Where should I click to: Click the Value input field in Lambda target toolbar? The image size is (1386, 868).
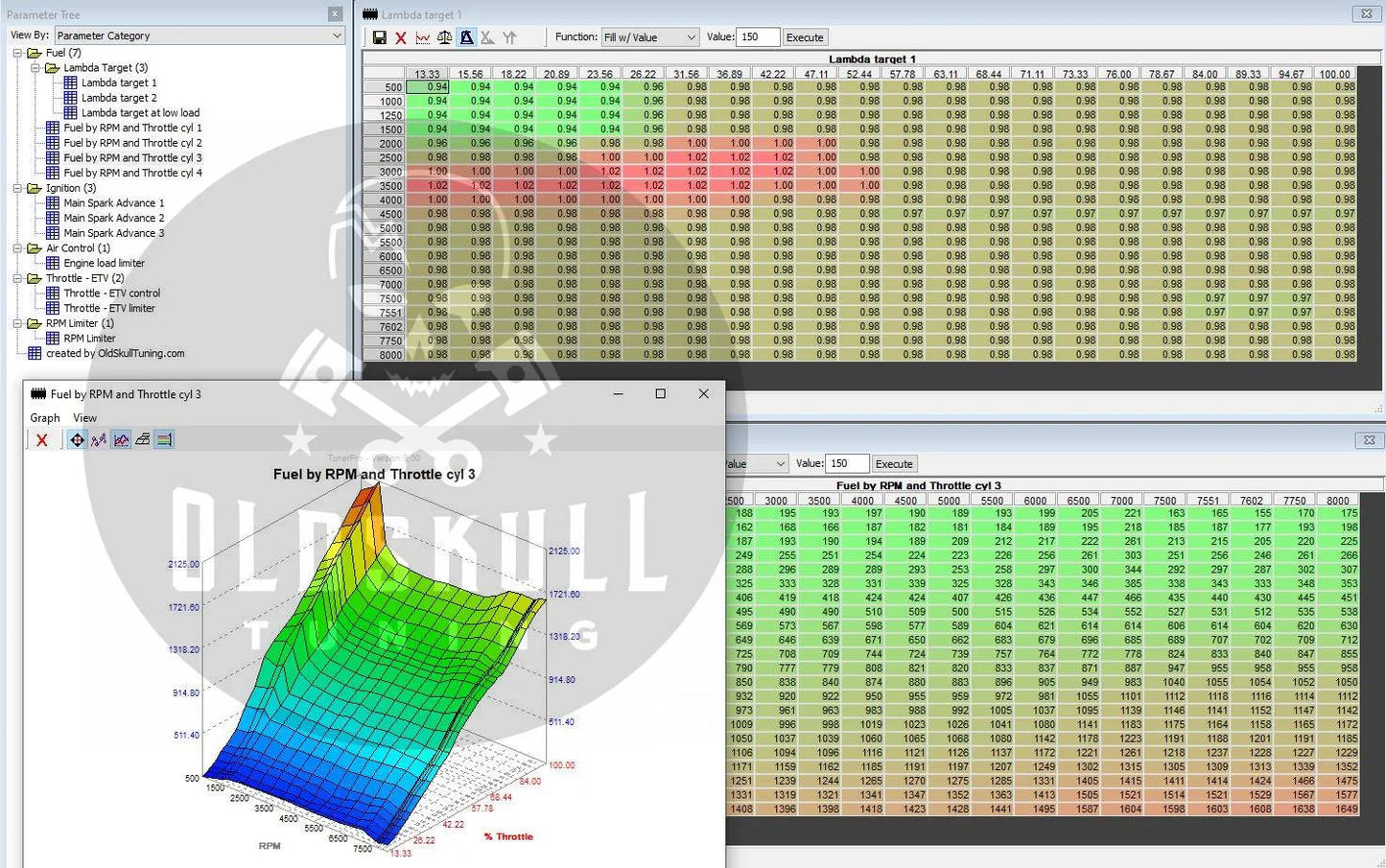pos(757,37)
